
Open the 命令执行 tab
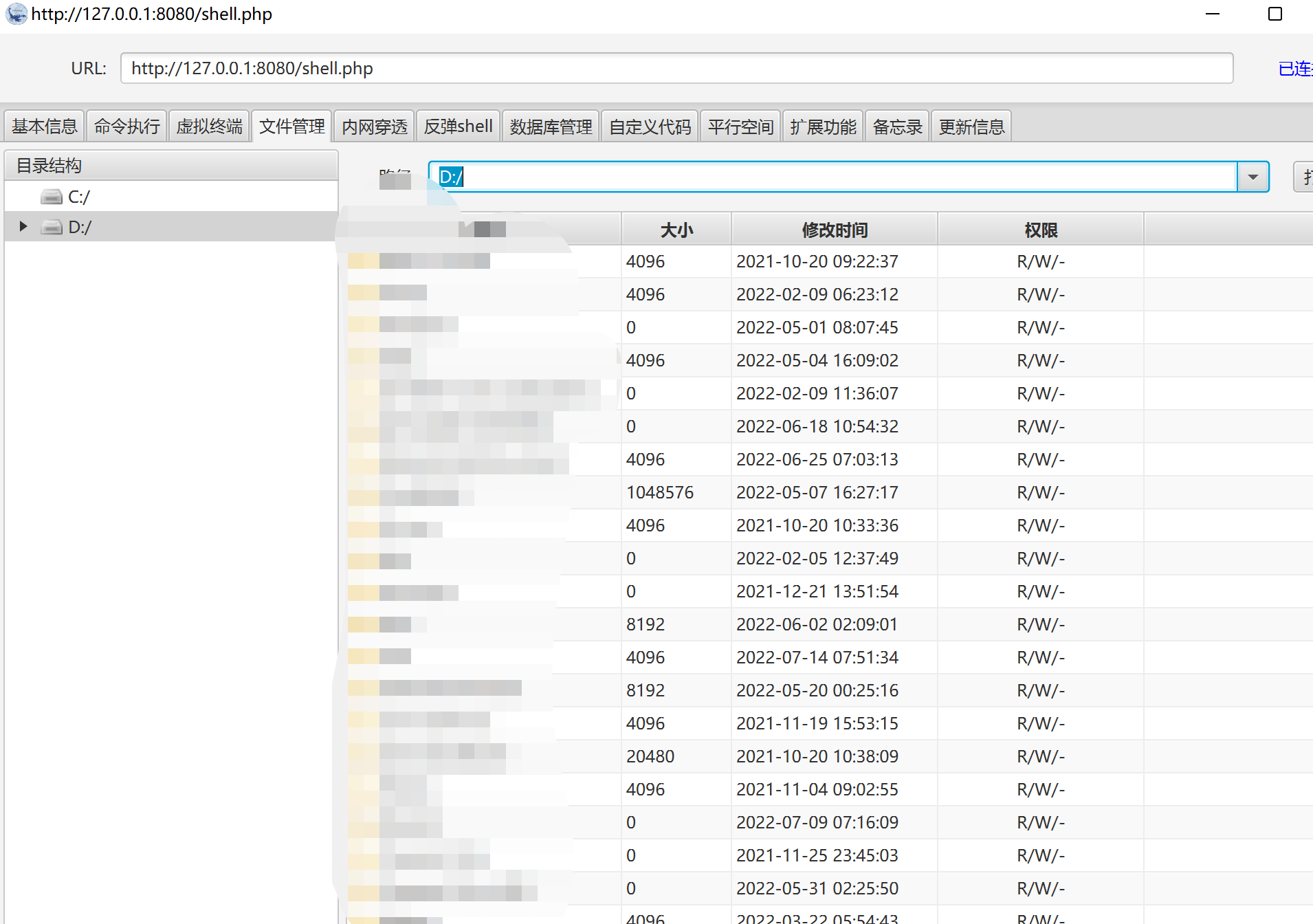pyautogui.click(x=126, y=126)
